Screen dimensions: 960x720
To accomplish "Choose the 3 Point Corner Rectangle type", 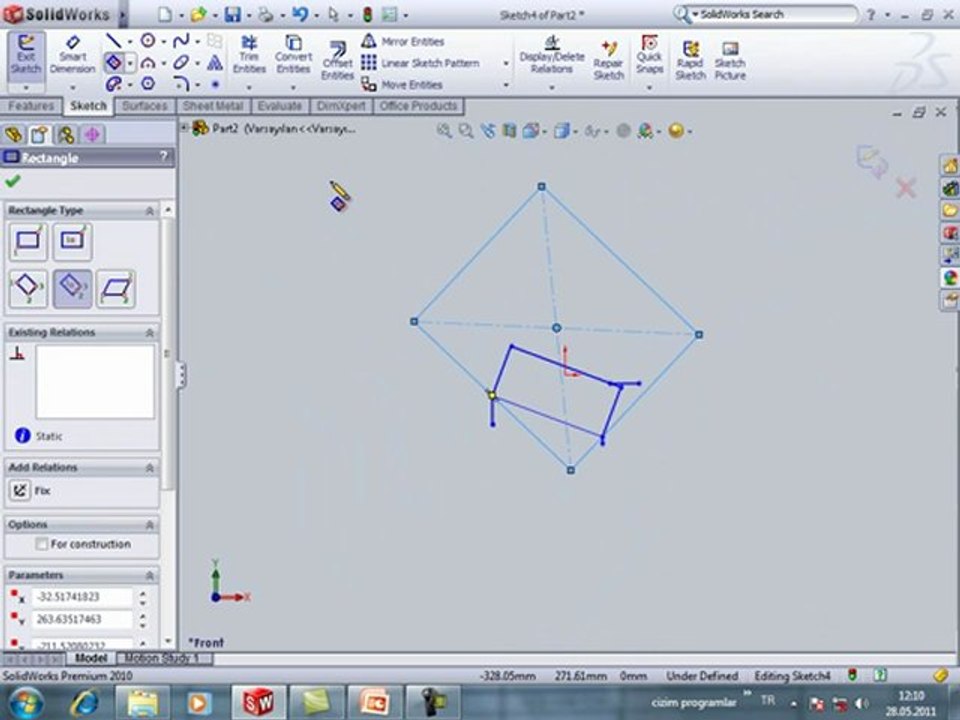I will [x=28, y=288].
